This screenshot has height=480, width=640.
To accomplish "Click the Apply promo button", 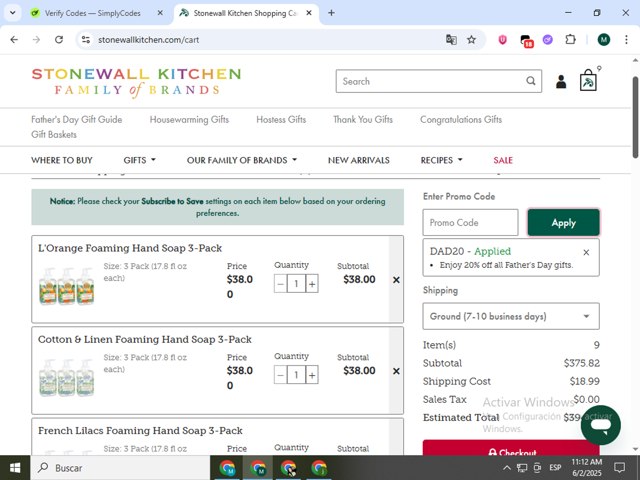I will click(x=563, y=222).
